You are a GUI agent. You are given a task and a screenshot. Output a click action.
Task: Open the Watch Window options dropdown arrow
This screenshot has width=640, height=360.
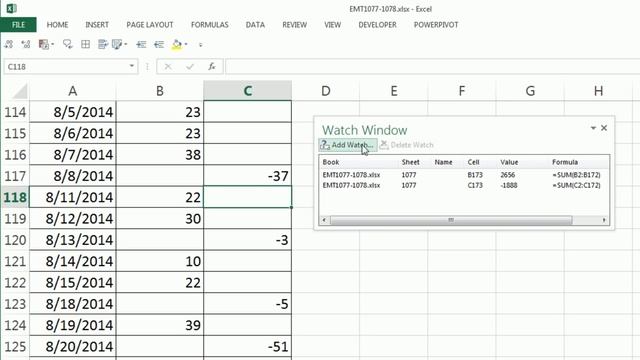pos(593,128)
